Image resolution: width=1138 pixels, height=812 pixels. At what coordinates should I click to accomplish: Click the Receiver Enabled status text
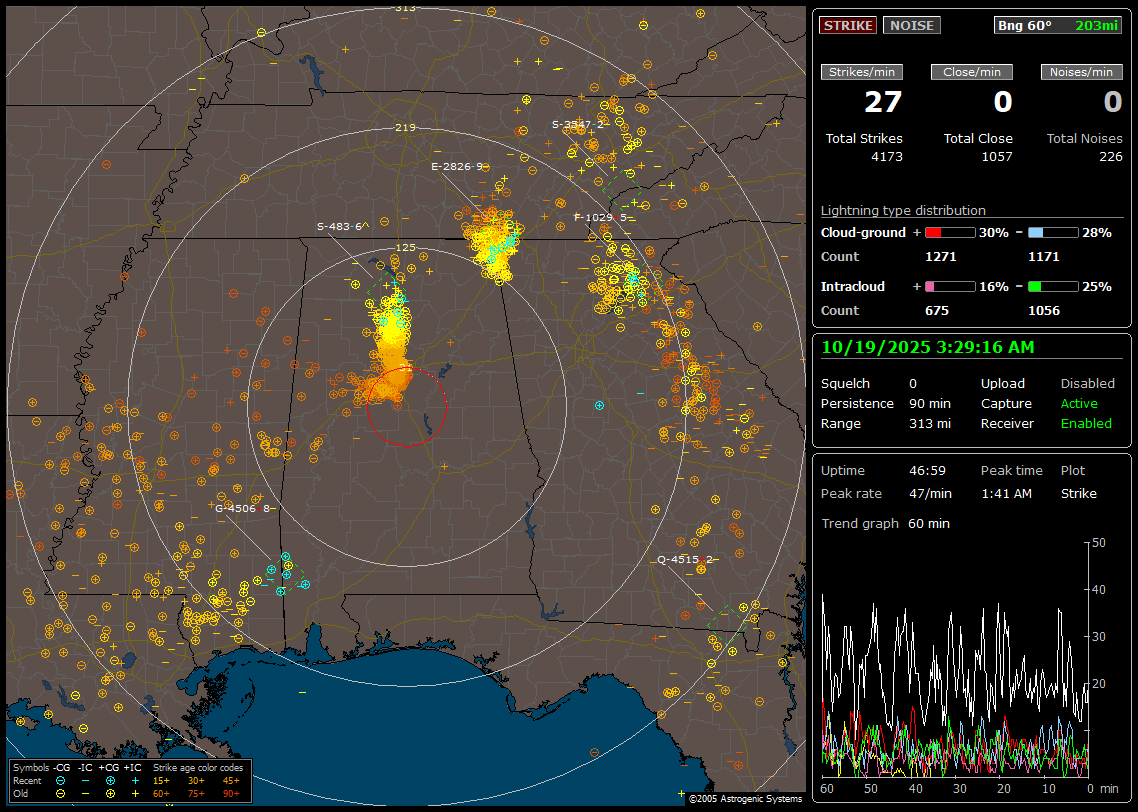(1085, 424)
